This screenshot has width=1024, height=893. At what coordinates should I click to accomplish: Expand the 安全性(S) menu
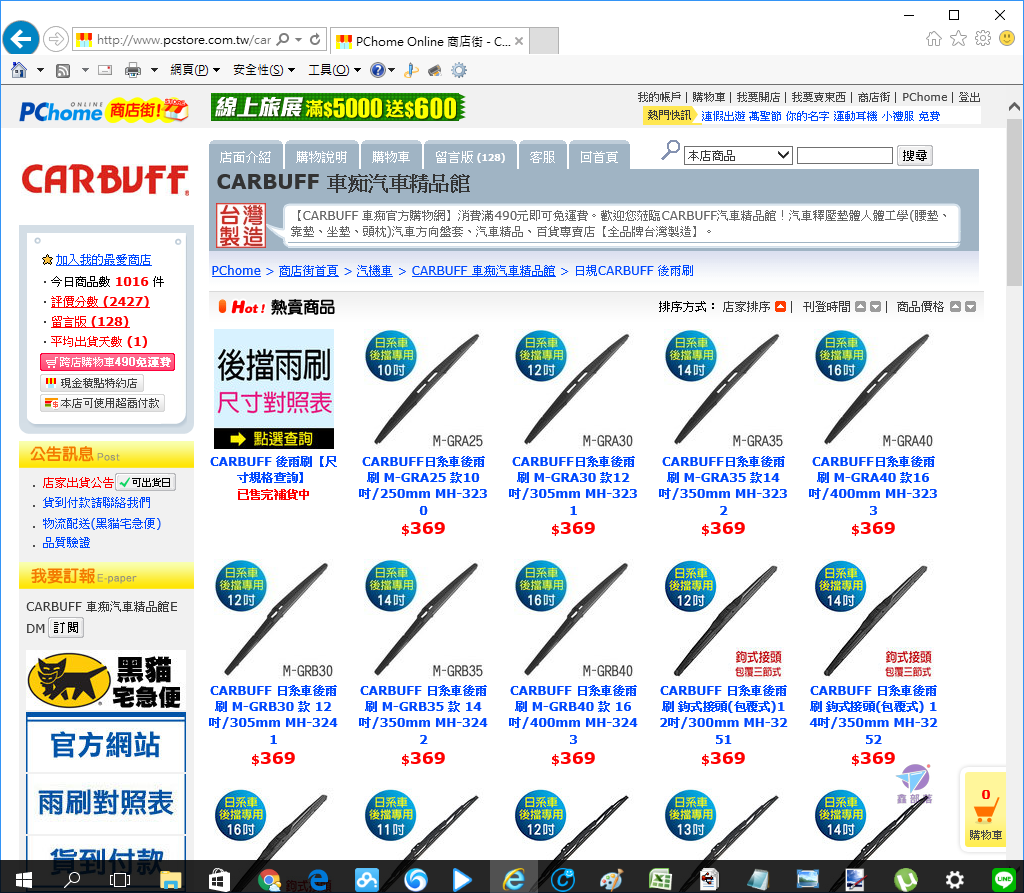pyautogui.click(x=264, y=70)
